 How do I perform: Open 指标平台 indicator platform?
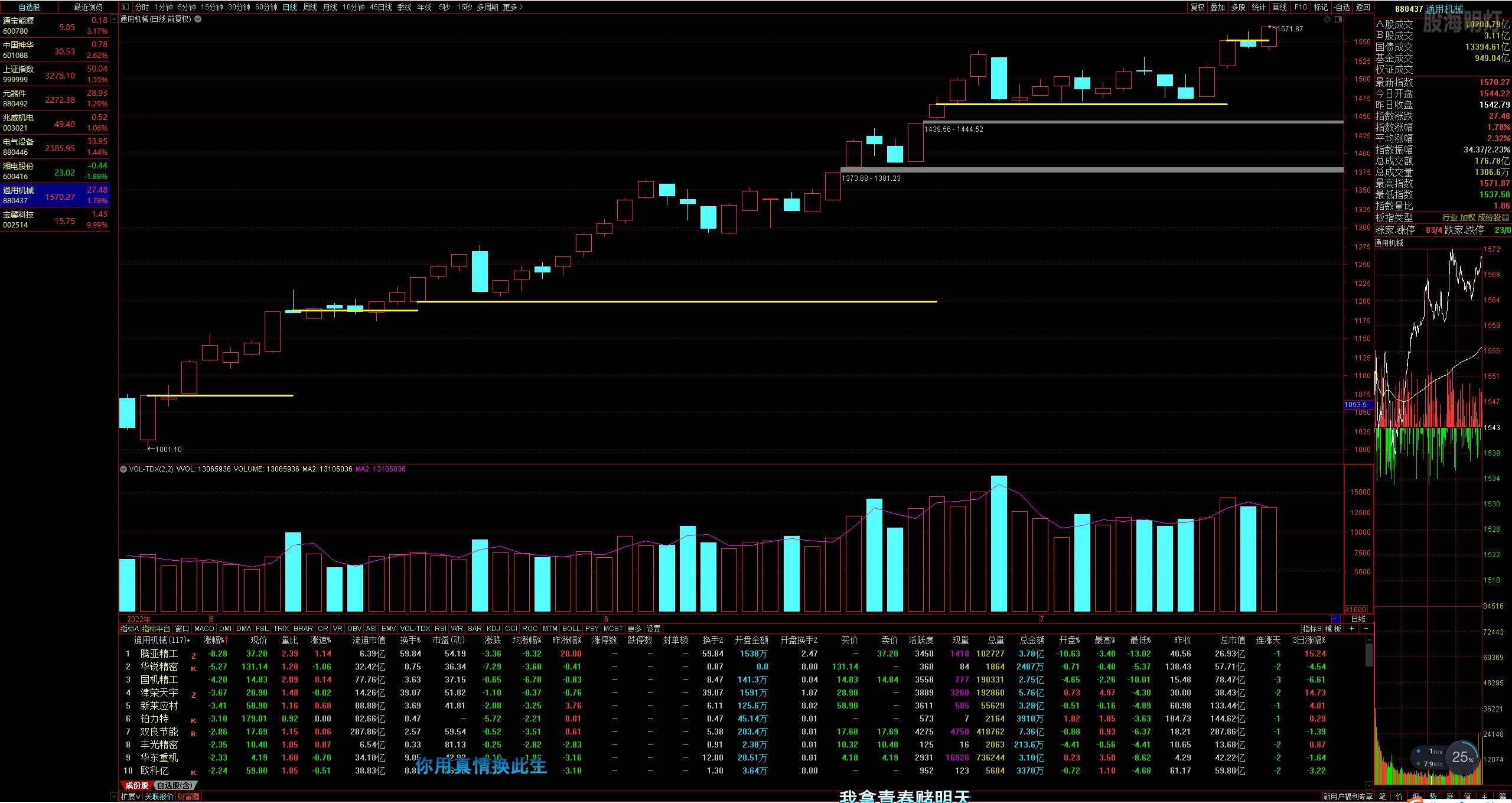click(156, 629)
